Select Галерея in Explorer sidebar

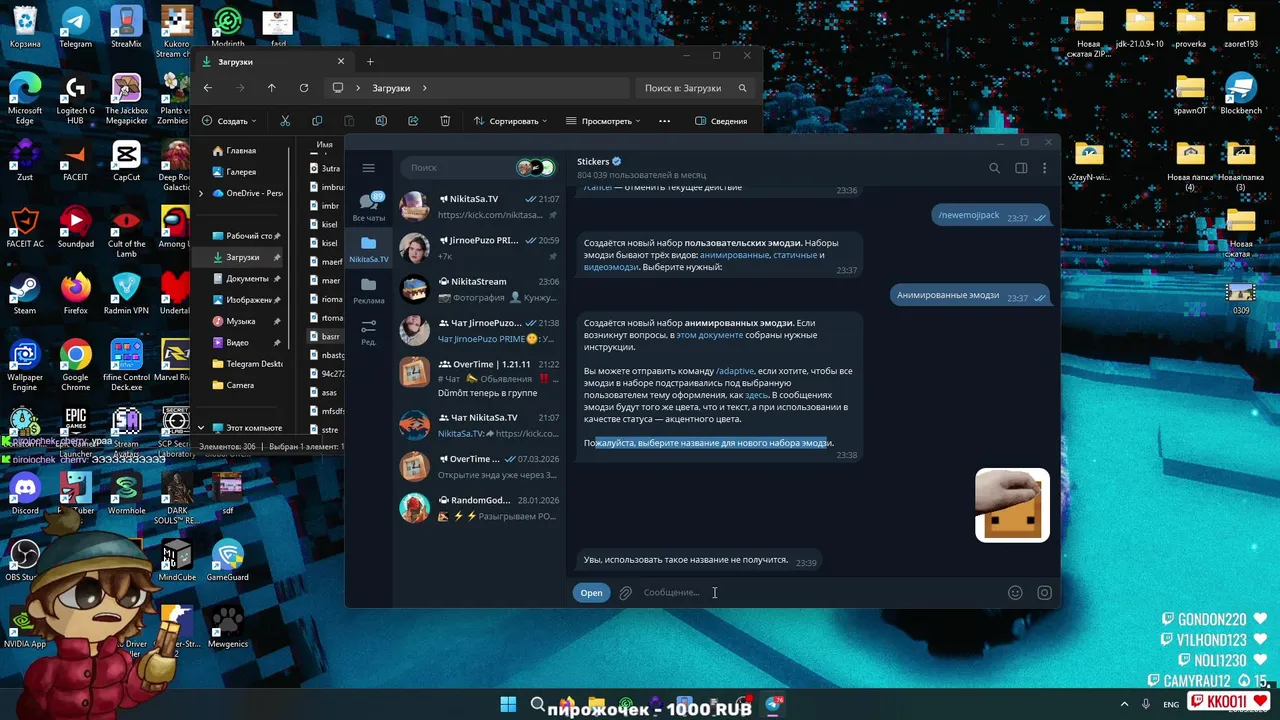click(240, 172)
